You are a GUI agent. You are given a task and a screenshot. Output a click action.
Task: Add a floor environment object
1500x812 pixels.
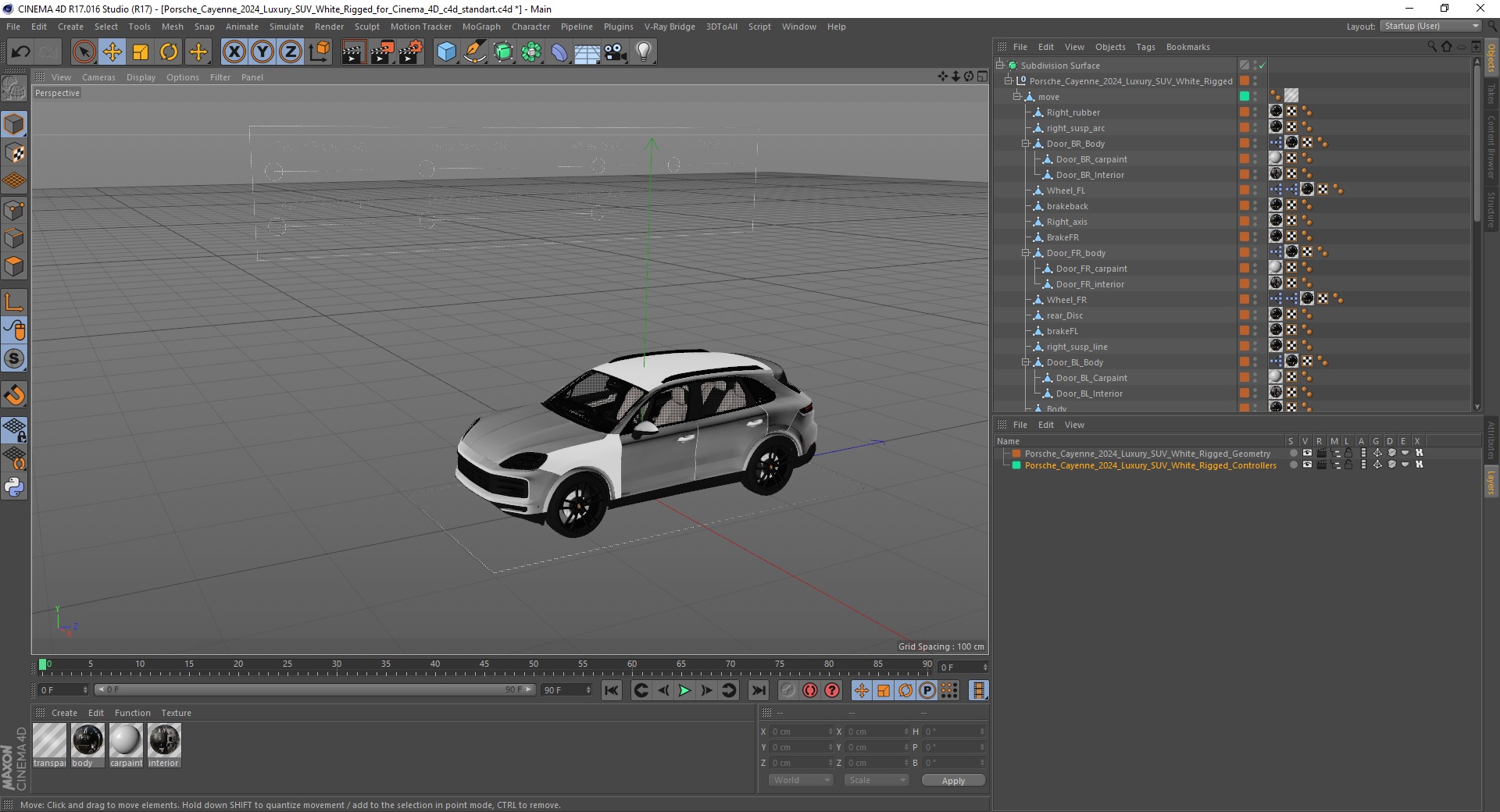pyautogui.click(x=587, y=52)
